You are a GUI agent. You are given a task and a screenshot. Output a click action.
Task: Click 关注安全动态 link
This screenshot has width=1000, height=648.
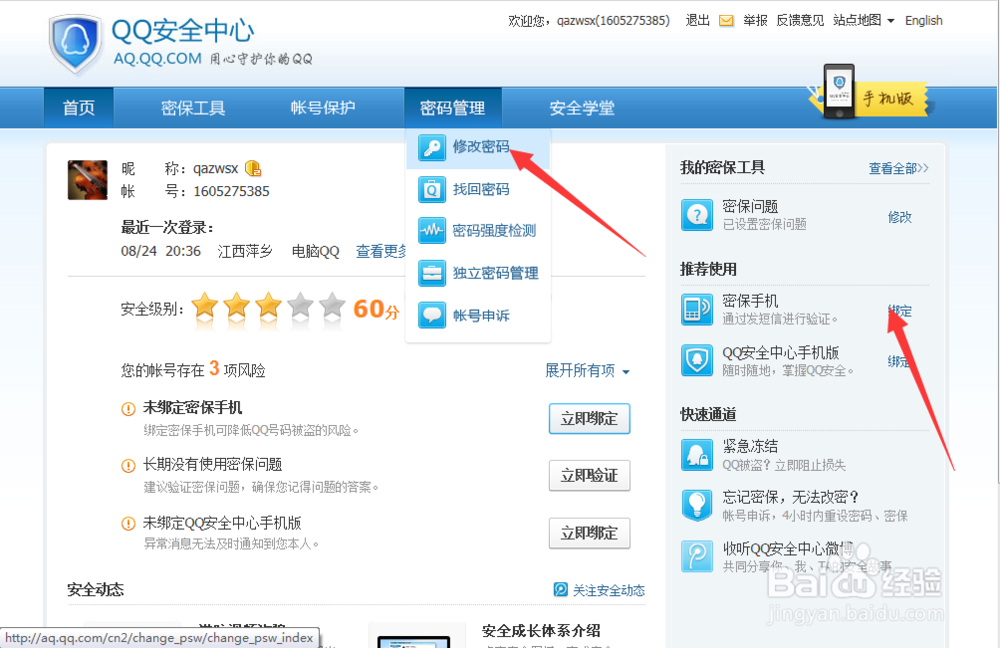[609, 591]
